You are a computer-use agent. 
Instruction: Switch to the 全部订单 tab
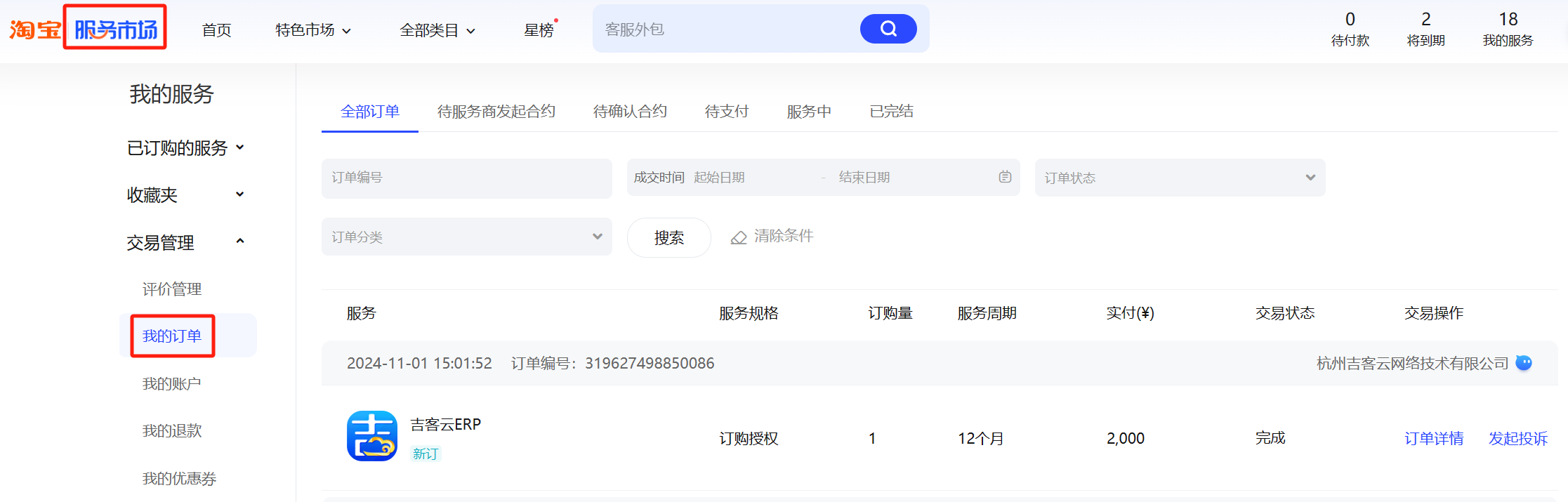click(370, 112)
